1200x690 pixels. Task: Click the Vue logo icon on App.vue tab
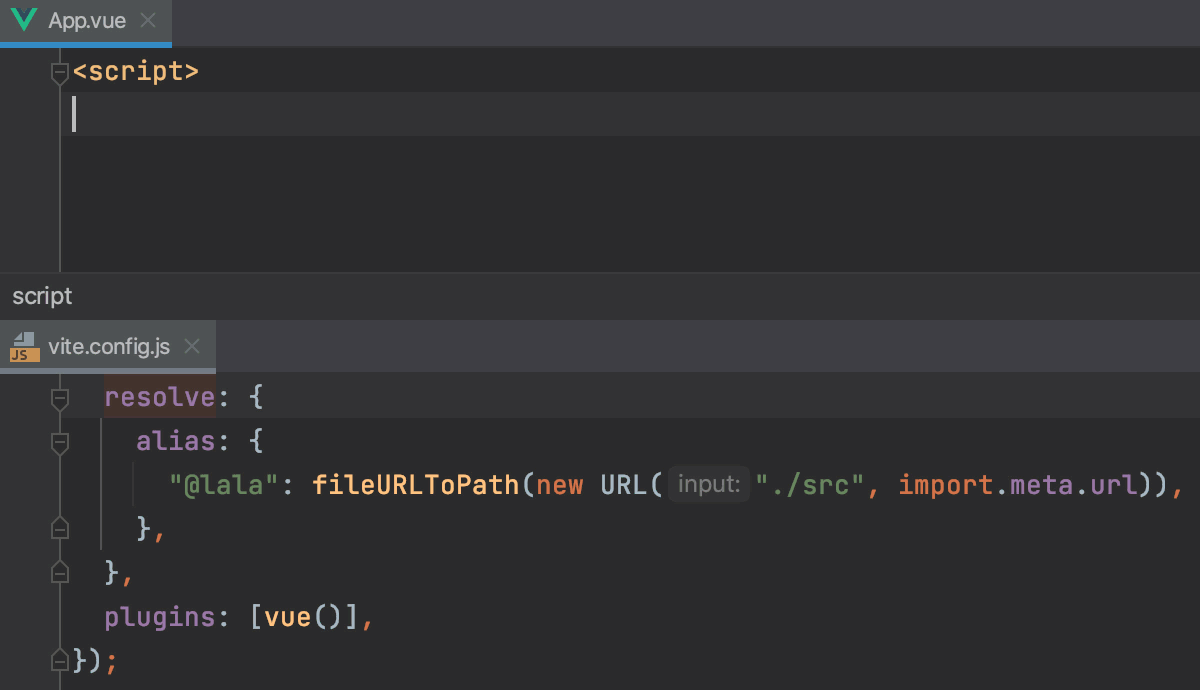24,19
